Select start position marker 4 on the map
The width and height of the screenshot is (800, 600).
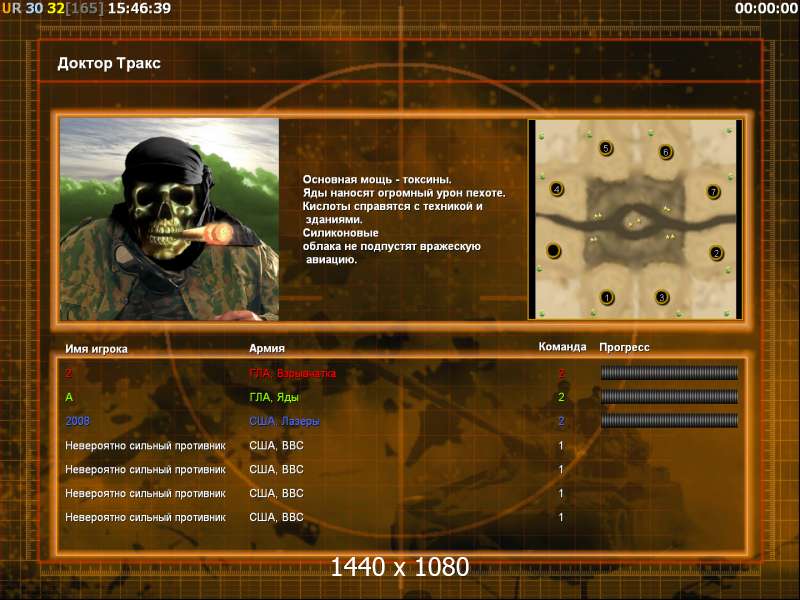[557, 189]
